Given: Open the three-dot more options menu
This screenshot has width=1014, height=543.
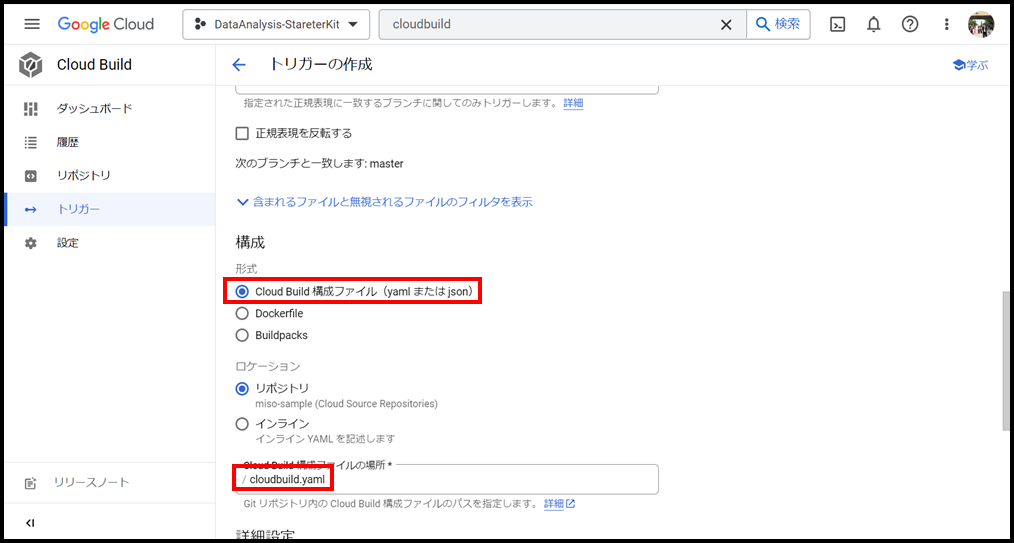Looking at the screenshot, I should pyautogui.click(x=947, y=24).
